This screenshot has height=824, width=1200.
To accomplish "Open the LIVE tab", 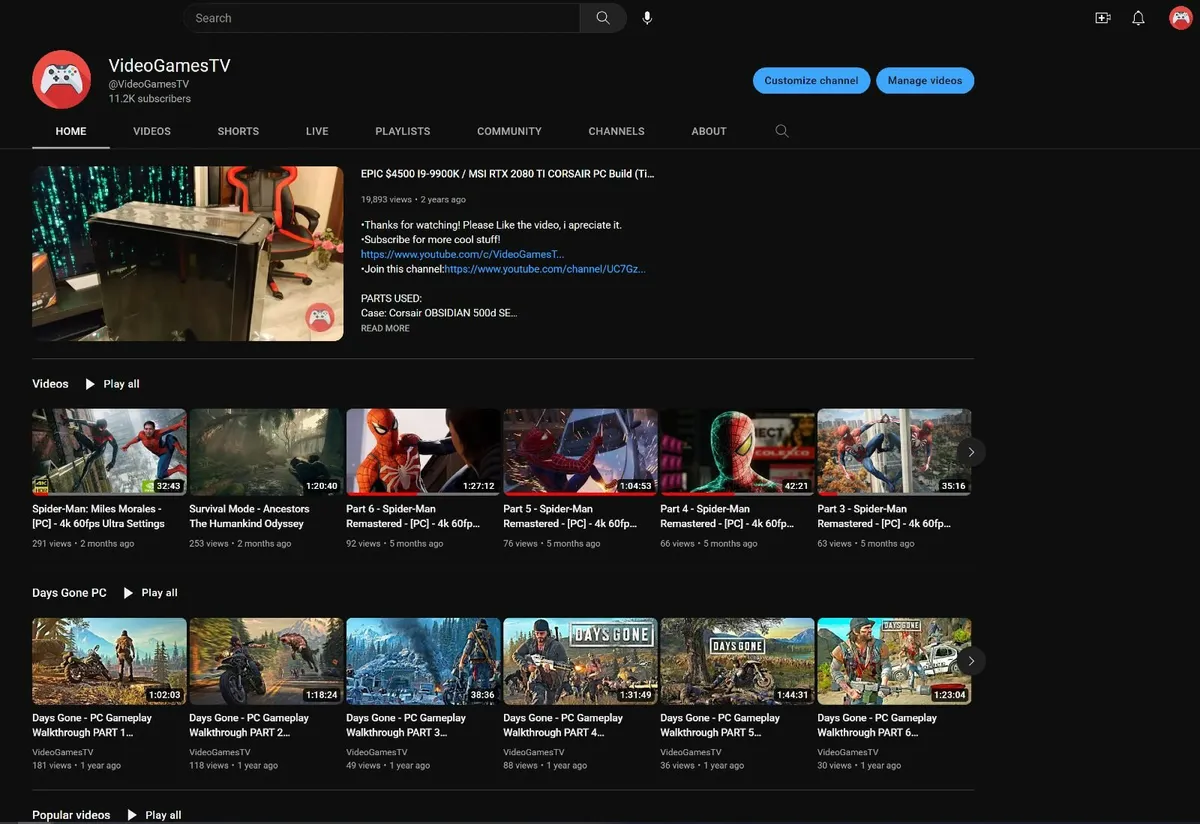I will pos(317,131).
